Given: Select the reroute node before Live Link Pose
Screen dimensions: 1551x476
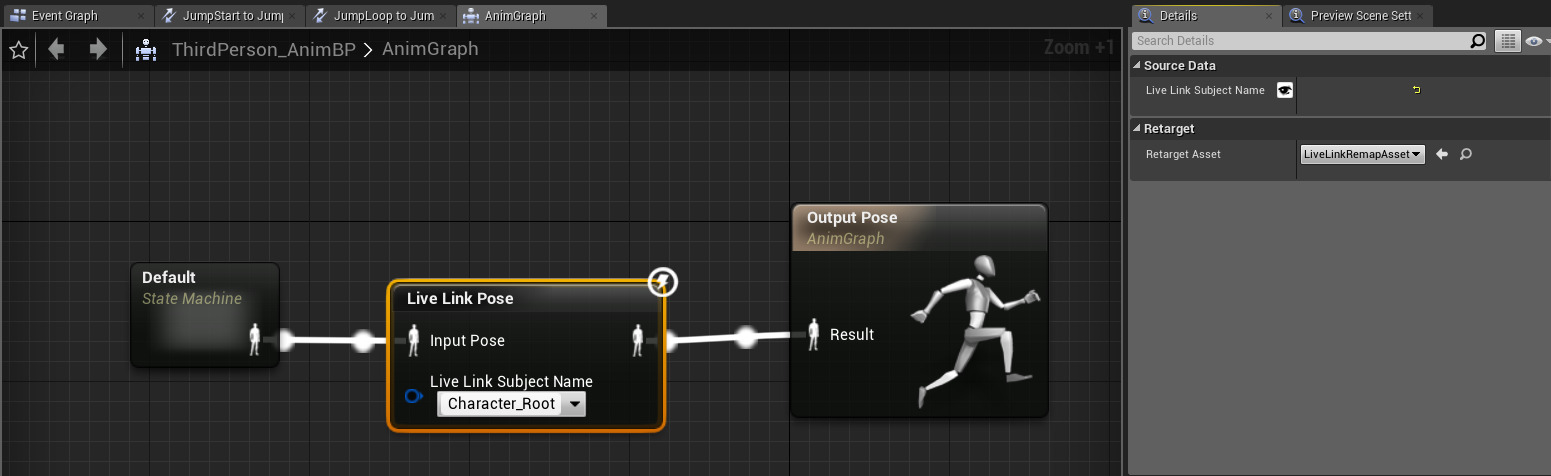Looking at the screenshot, I should click(x=363, y=342).
